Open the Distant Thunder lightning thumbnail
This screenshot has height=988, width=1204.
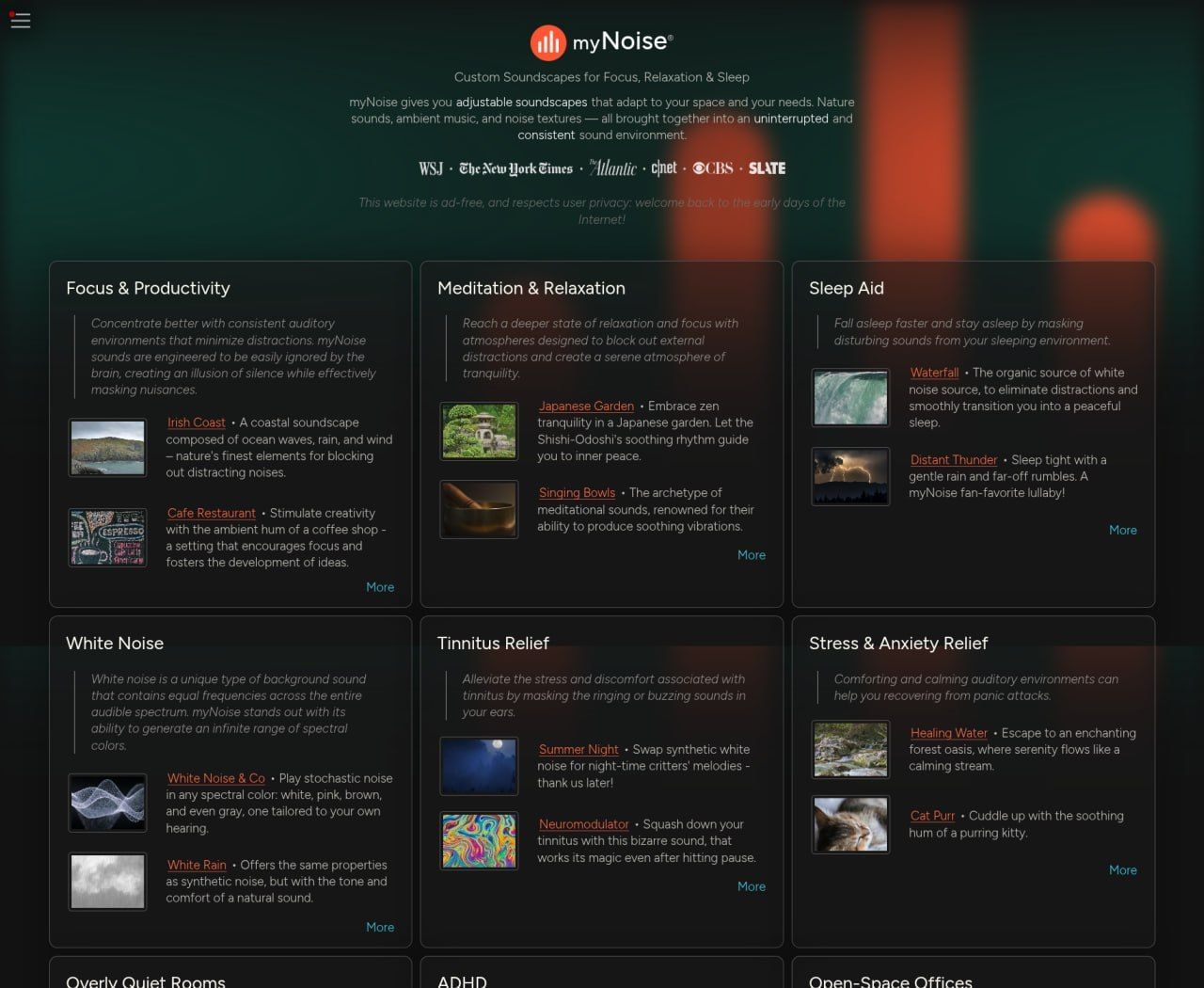[850, 476]
